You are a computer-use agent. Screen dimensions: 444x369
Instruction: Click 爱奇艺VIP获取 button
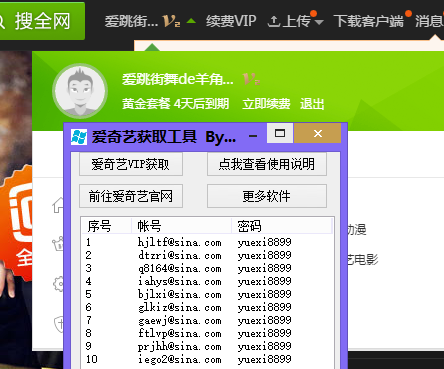tap(131, 164)
